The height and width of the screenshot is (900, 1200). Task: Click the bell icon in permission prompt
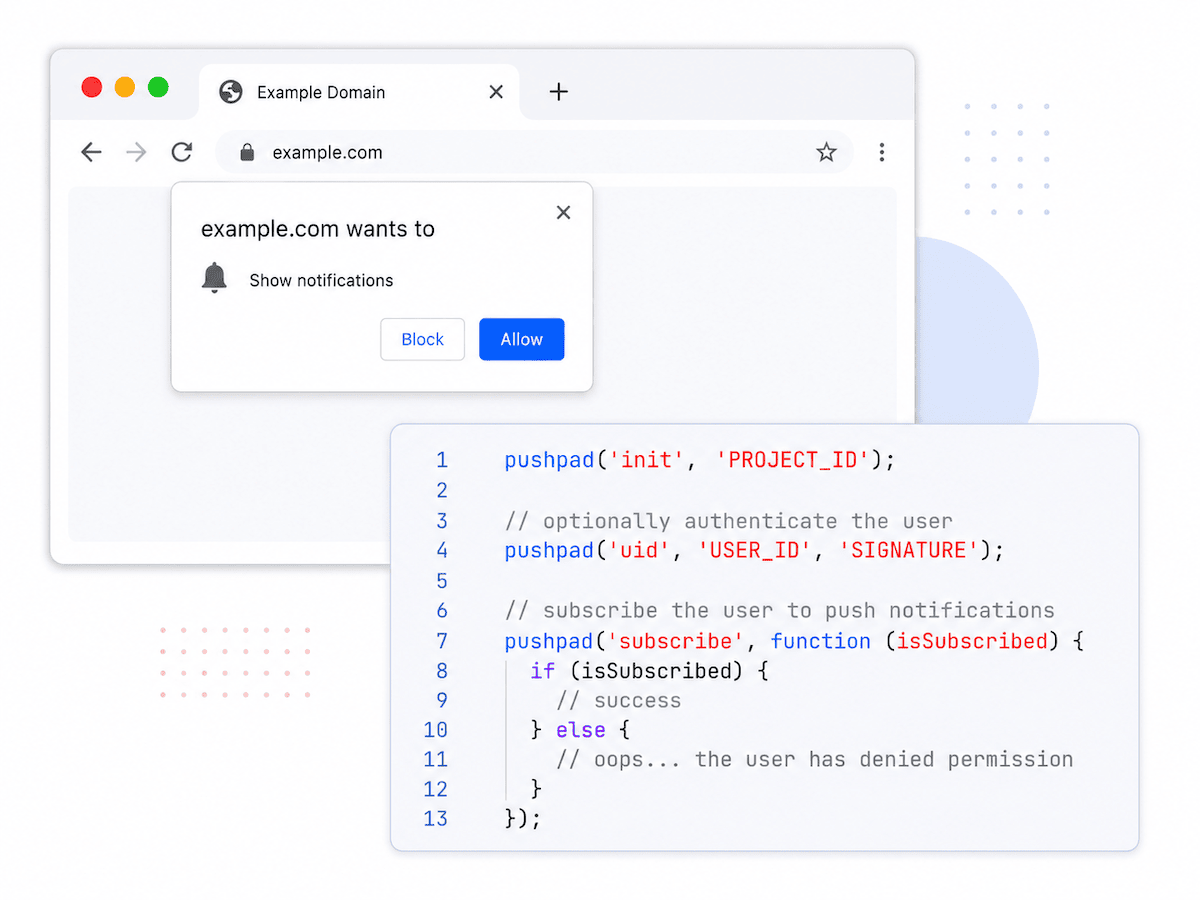(214, 278)
